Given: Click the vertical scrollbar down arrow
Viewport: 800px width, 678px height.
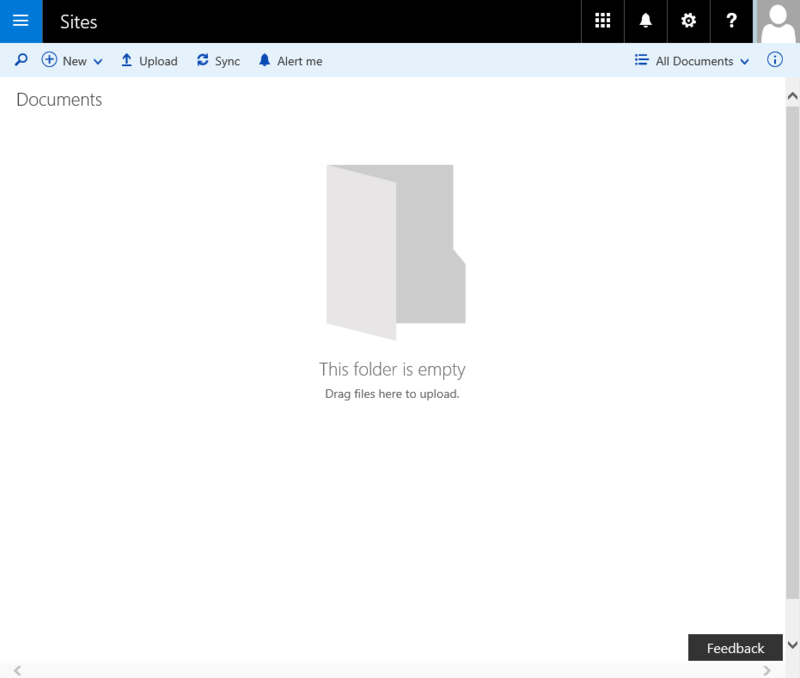Looking at the screenshot, I should pos(792,645).
